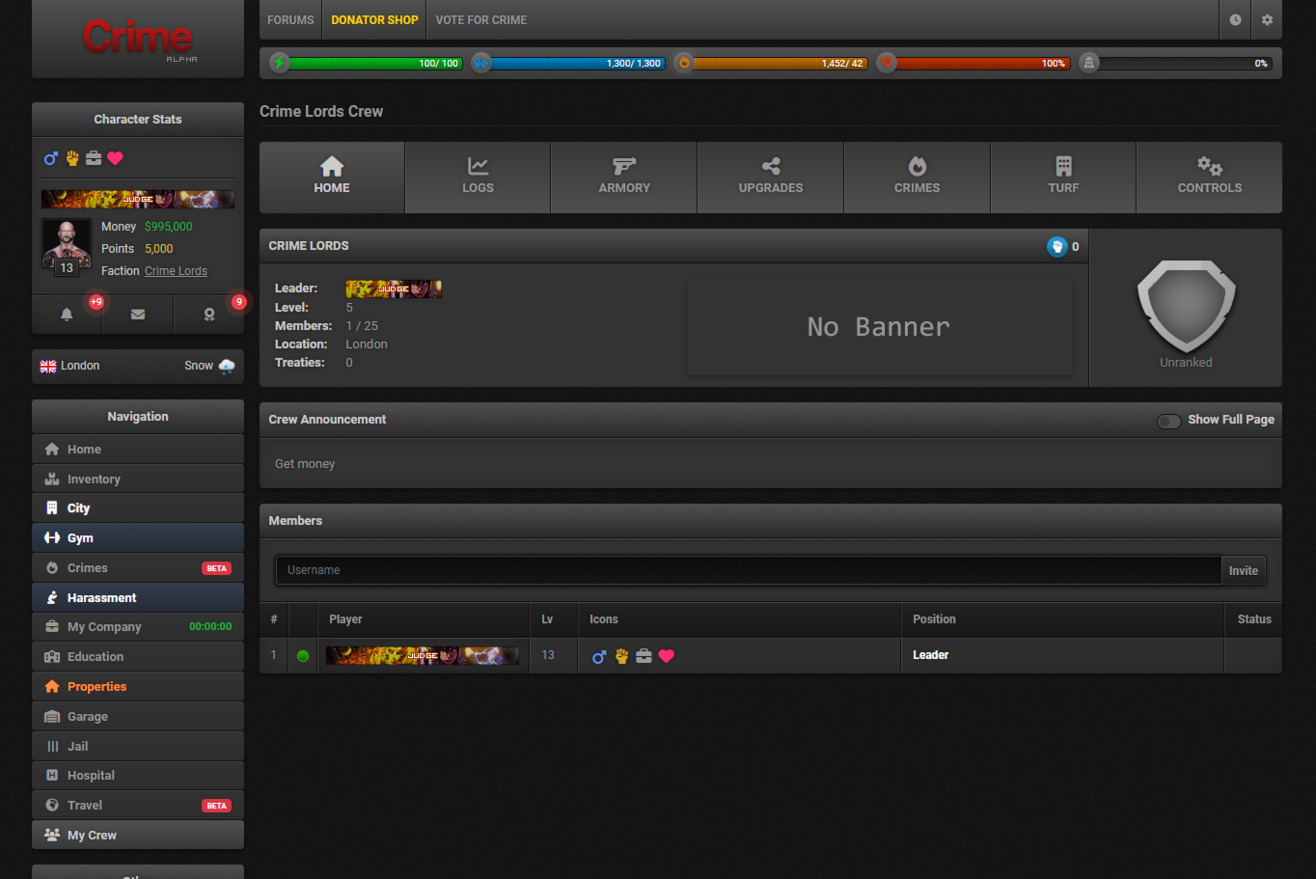The height and width of the screenshot is (879, 1316).
Task: Open the Controls tab
Action: pyautogui.click(x=1209, y=177)
